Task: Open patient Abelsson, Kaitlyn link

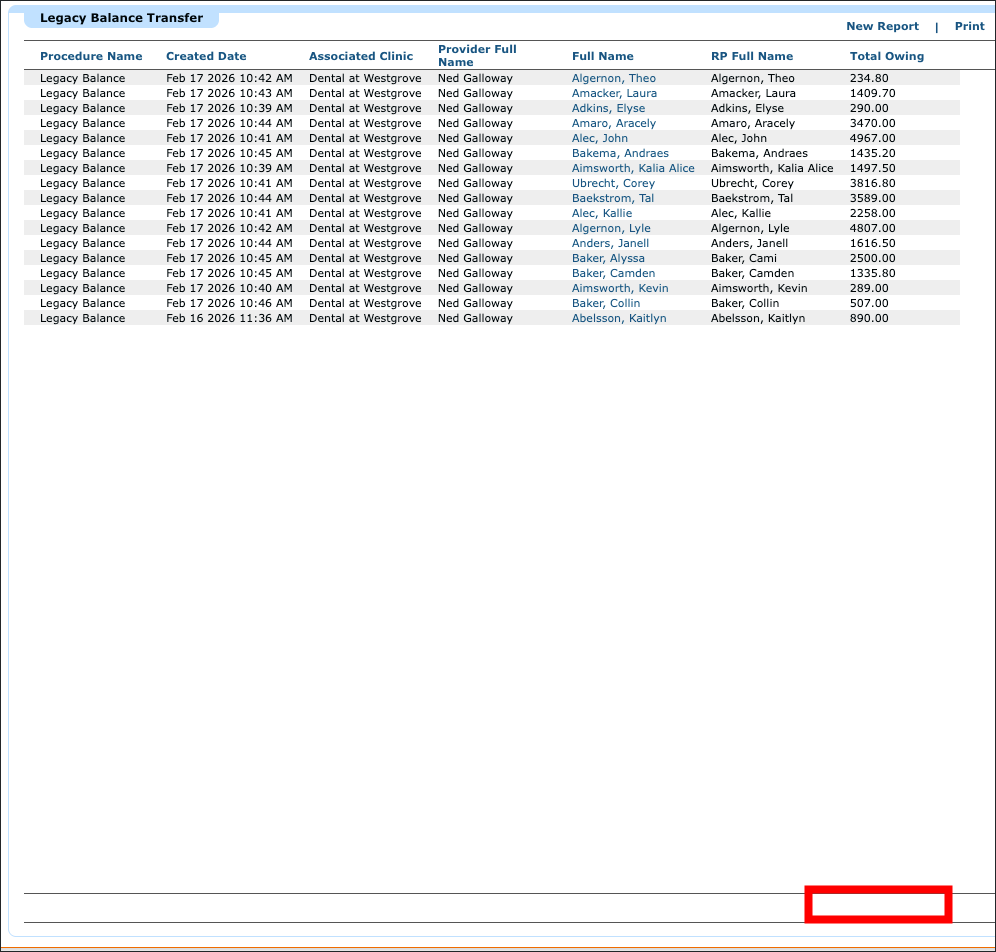Action: 619,318
